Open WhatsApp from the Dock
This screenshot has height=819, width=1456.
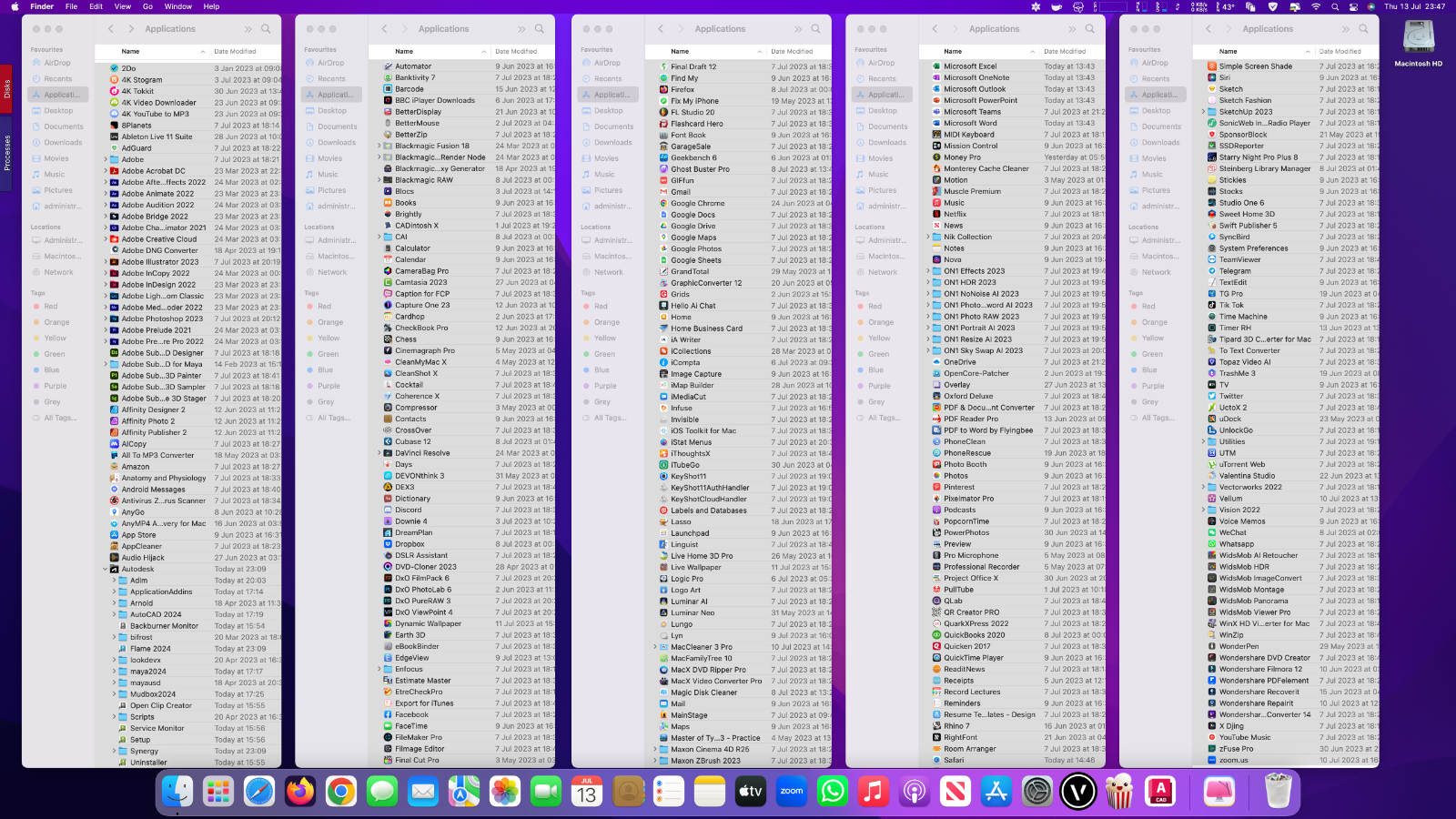[832, 792]
